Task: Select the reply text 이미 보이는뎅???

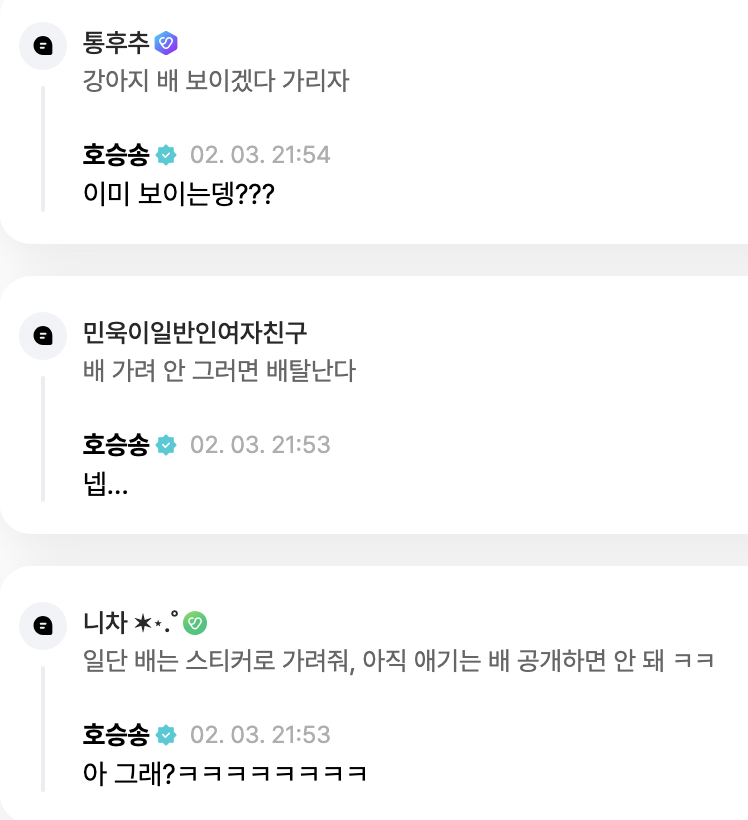Action: point(179,194)
